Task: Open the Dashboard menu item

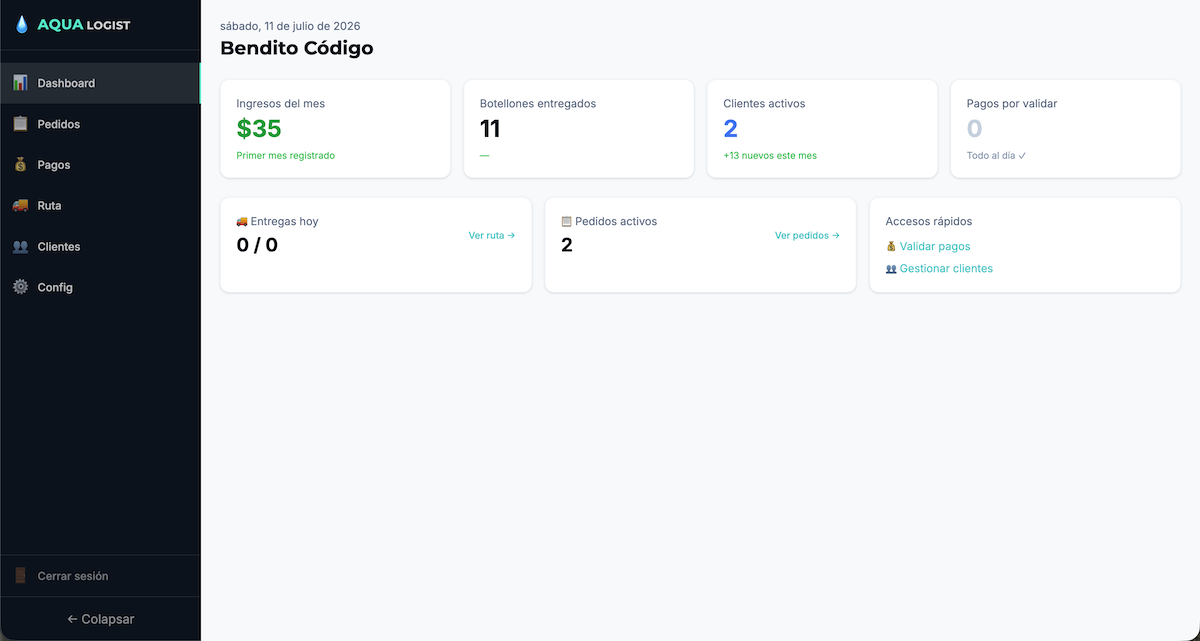Action: click(100, 83)
